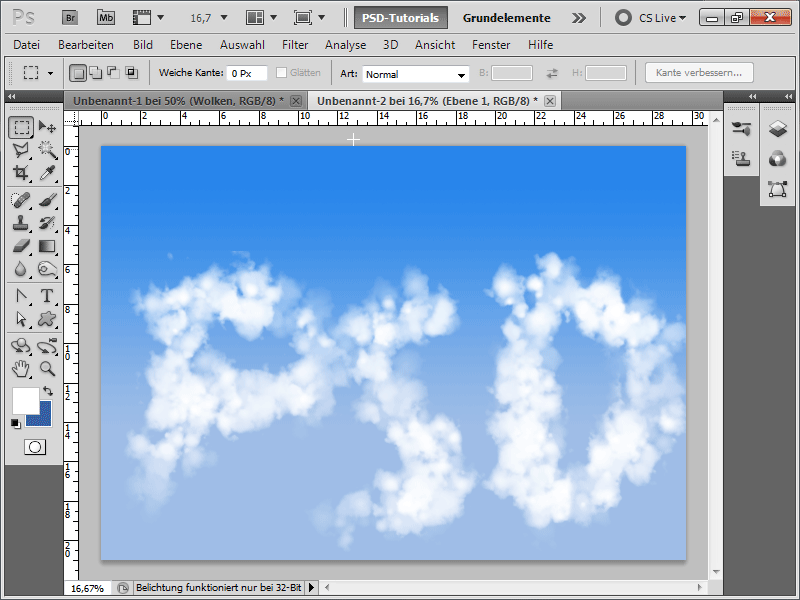
Task: Choose Subtract from Selection mode
Action: pos(113,73)
